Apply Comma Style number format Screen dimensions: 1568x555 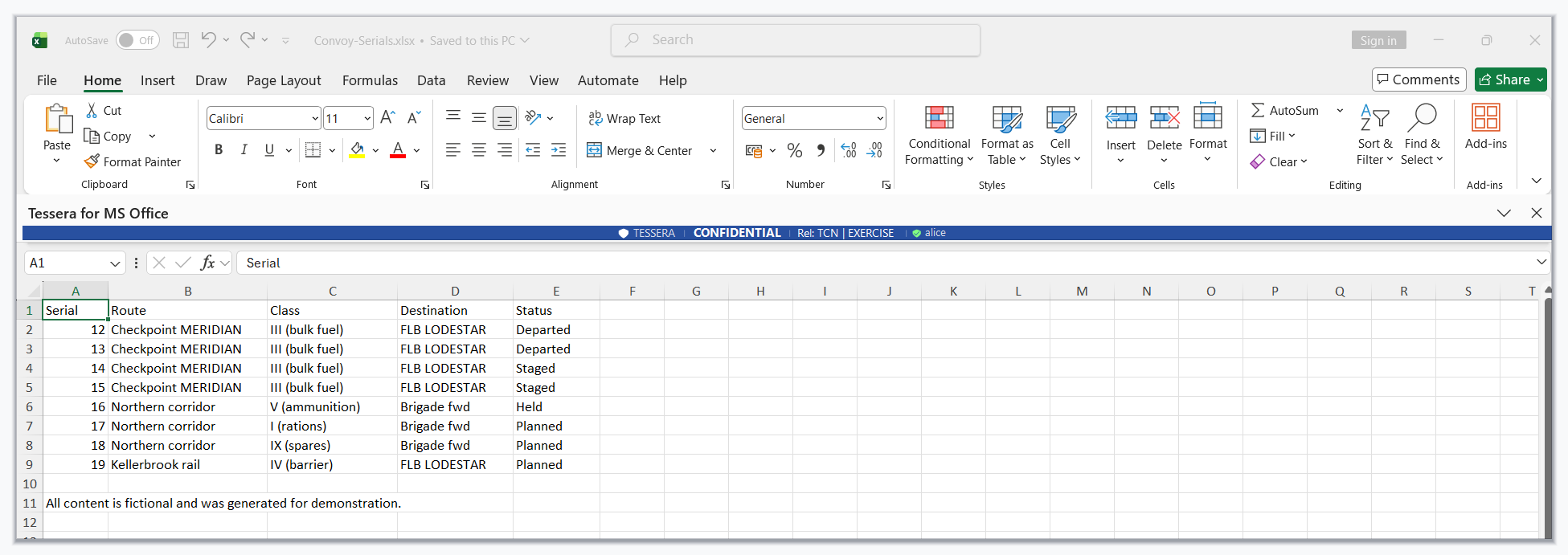(821, 150)
